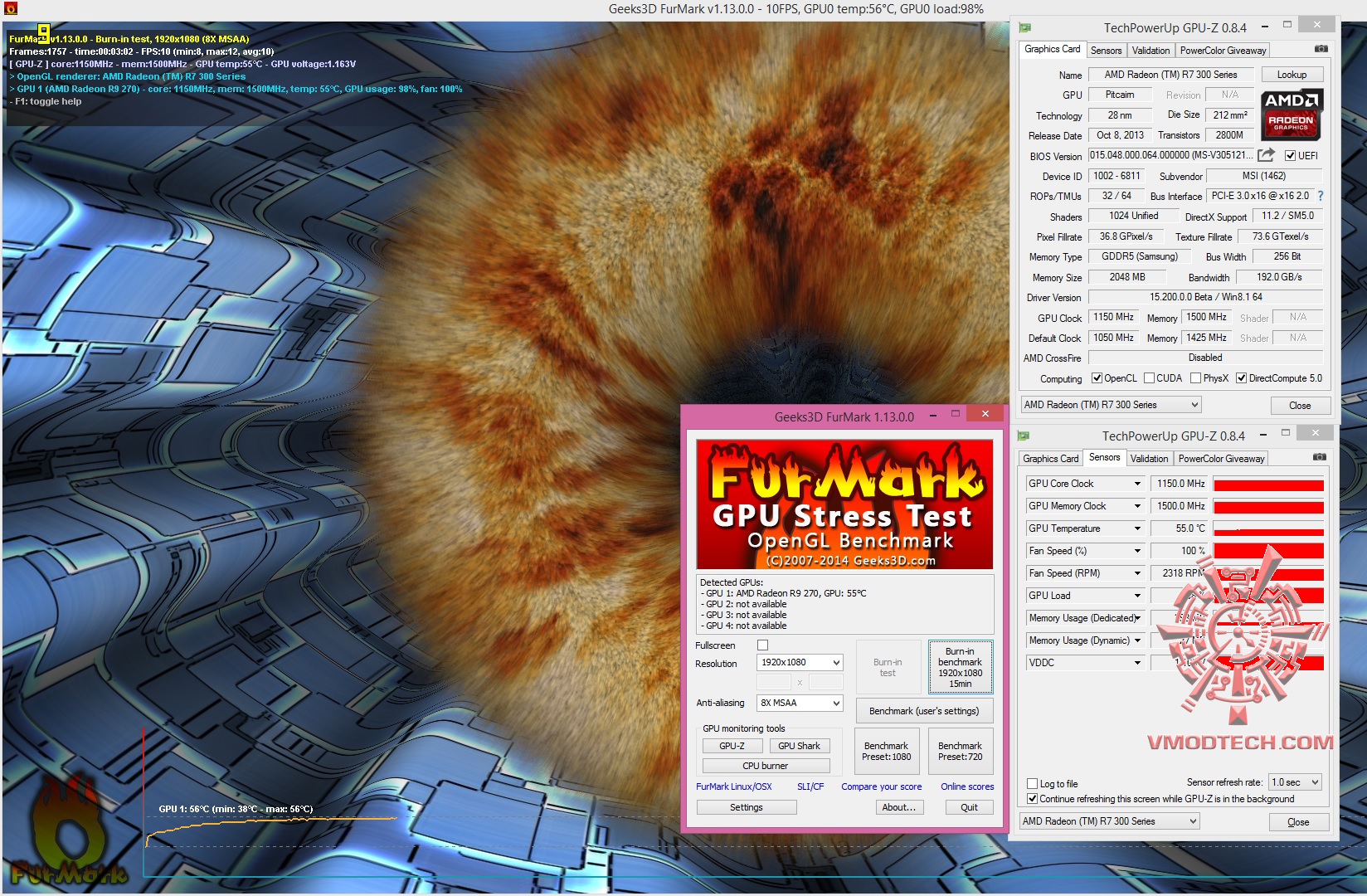Follow the Compare your score link
The width and height of the screenshot is (1367, 896).
click(881, 786)
